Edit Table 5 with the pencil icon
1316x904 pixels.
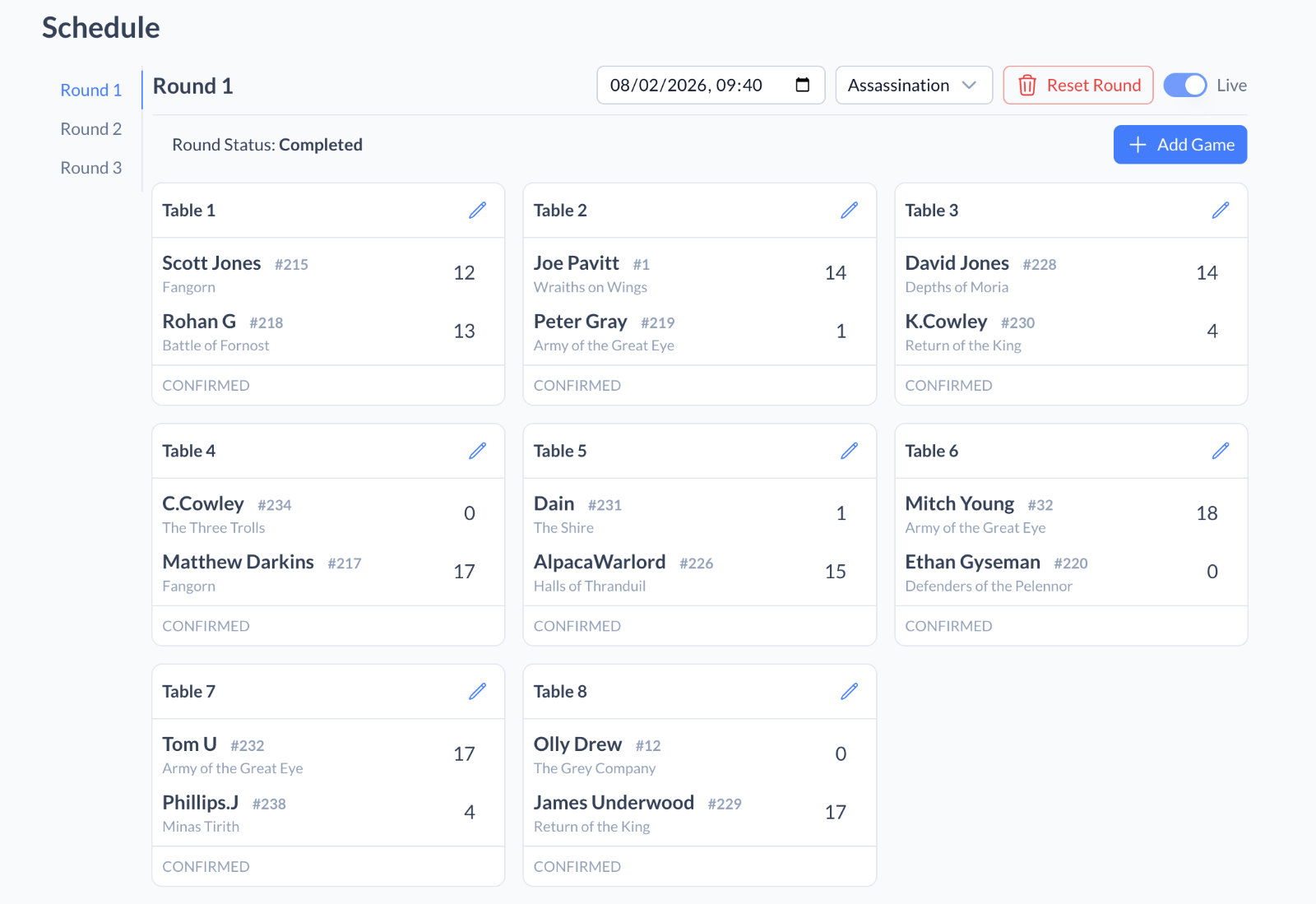(849, 451)
